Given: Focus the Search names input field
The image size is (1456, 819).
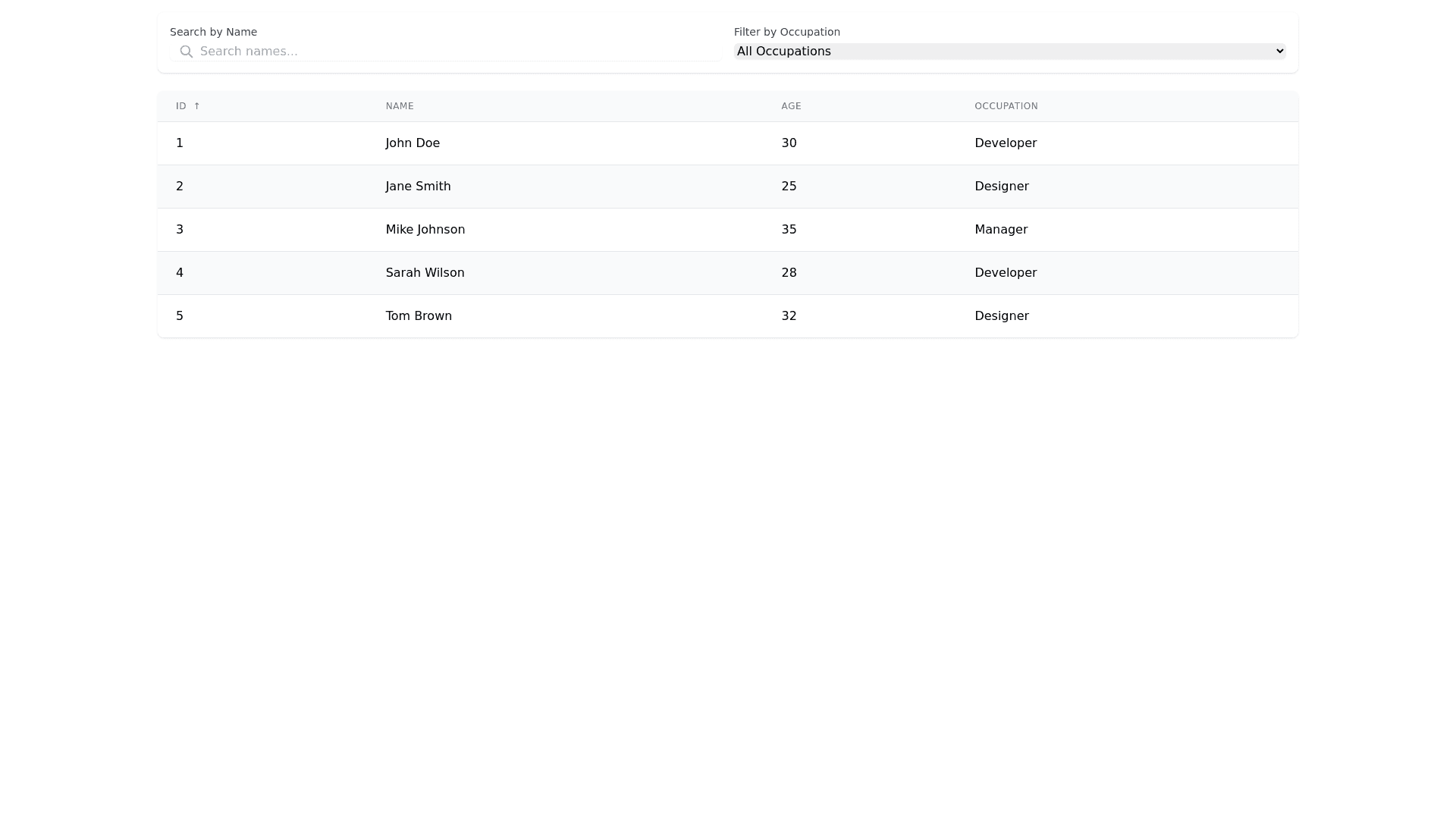Looking at the screenshot, I should coord(455,52).
